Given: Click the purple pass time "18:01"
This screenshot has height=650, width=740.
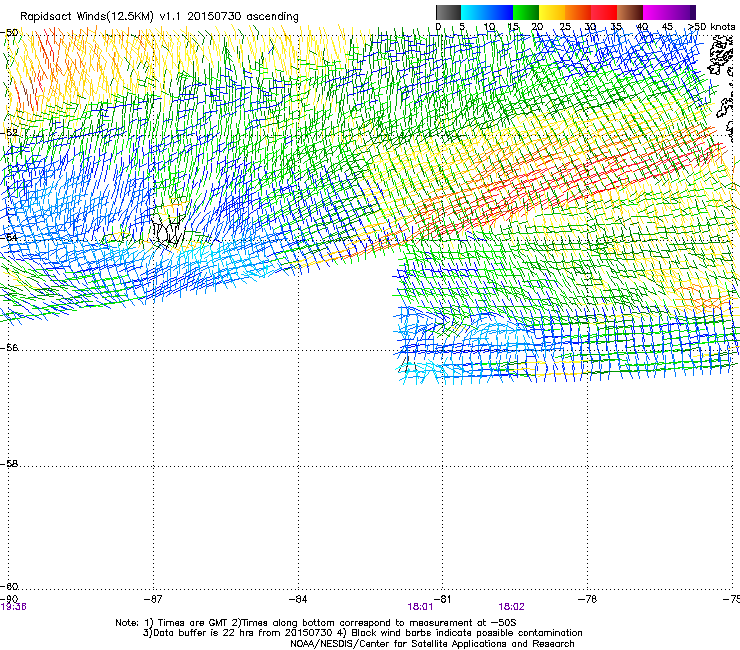Looking at the screenshot, I should coord(420,607).
